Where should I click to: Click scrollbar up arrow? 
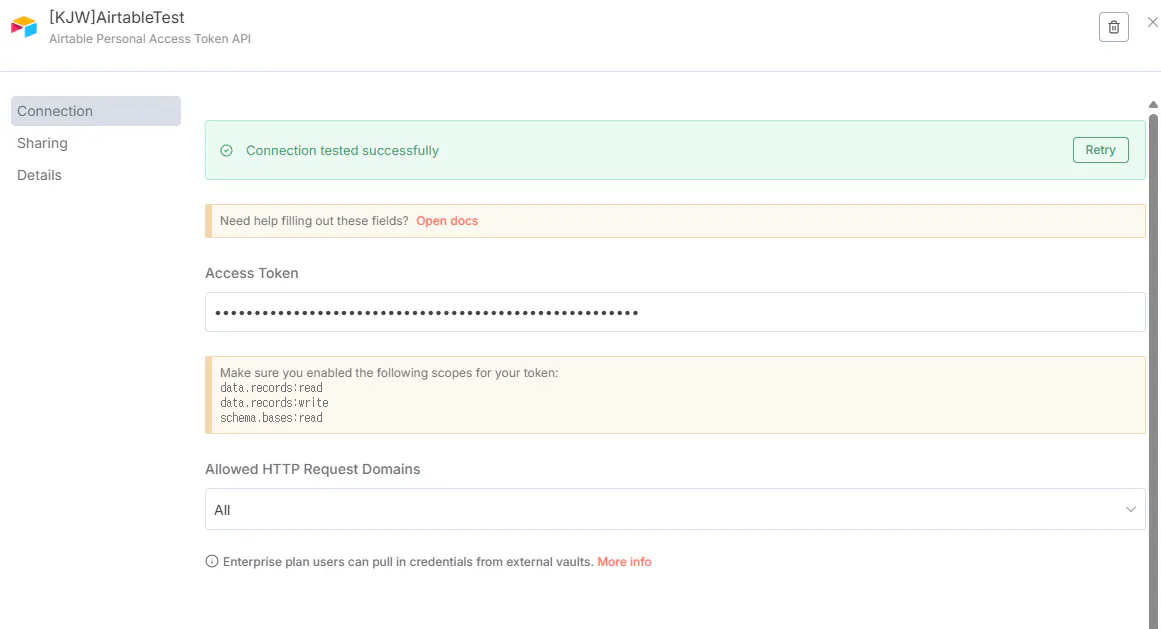tap(1153, 104)
